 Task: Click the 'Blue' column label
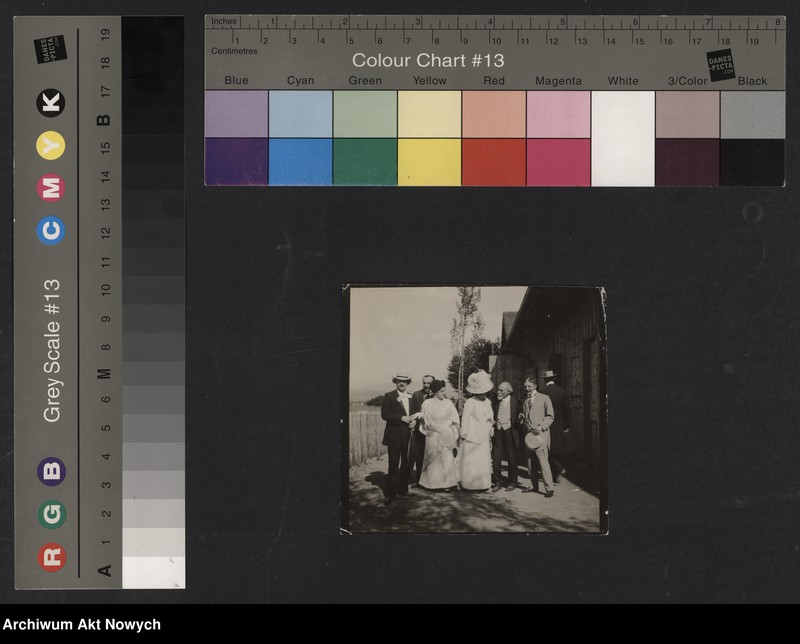click(x=236, y=80)
